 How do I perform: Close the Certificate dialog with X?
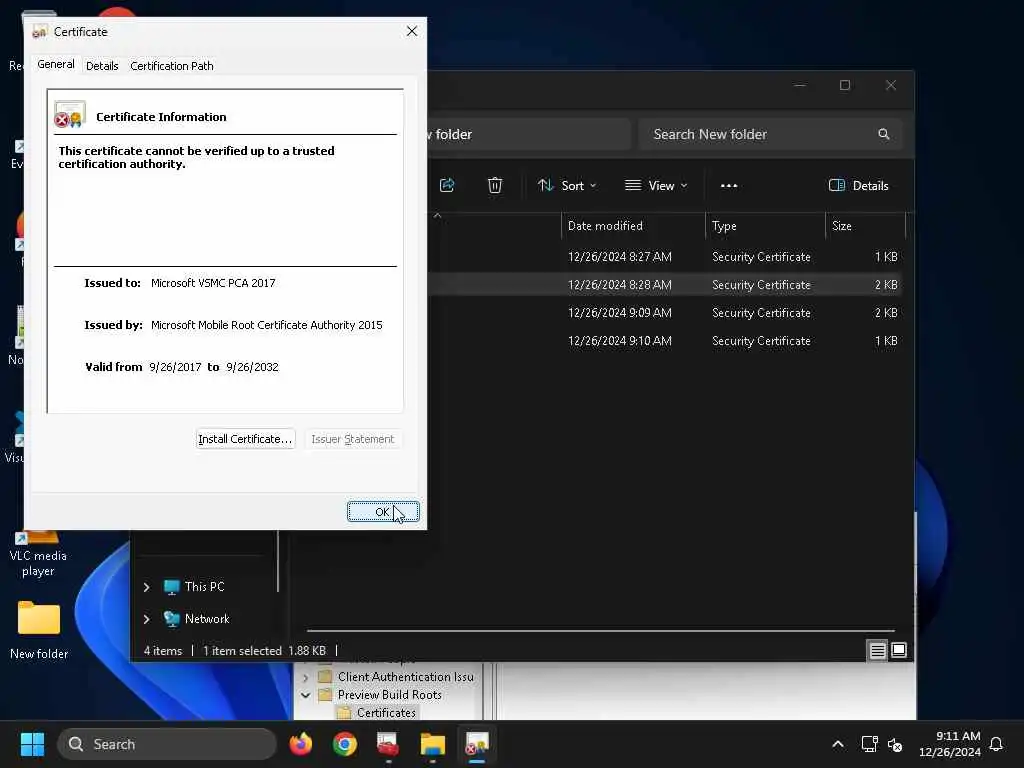411,31
